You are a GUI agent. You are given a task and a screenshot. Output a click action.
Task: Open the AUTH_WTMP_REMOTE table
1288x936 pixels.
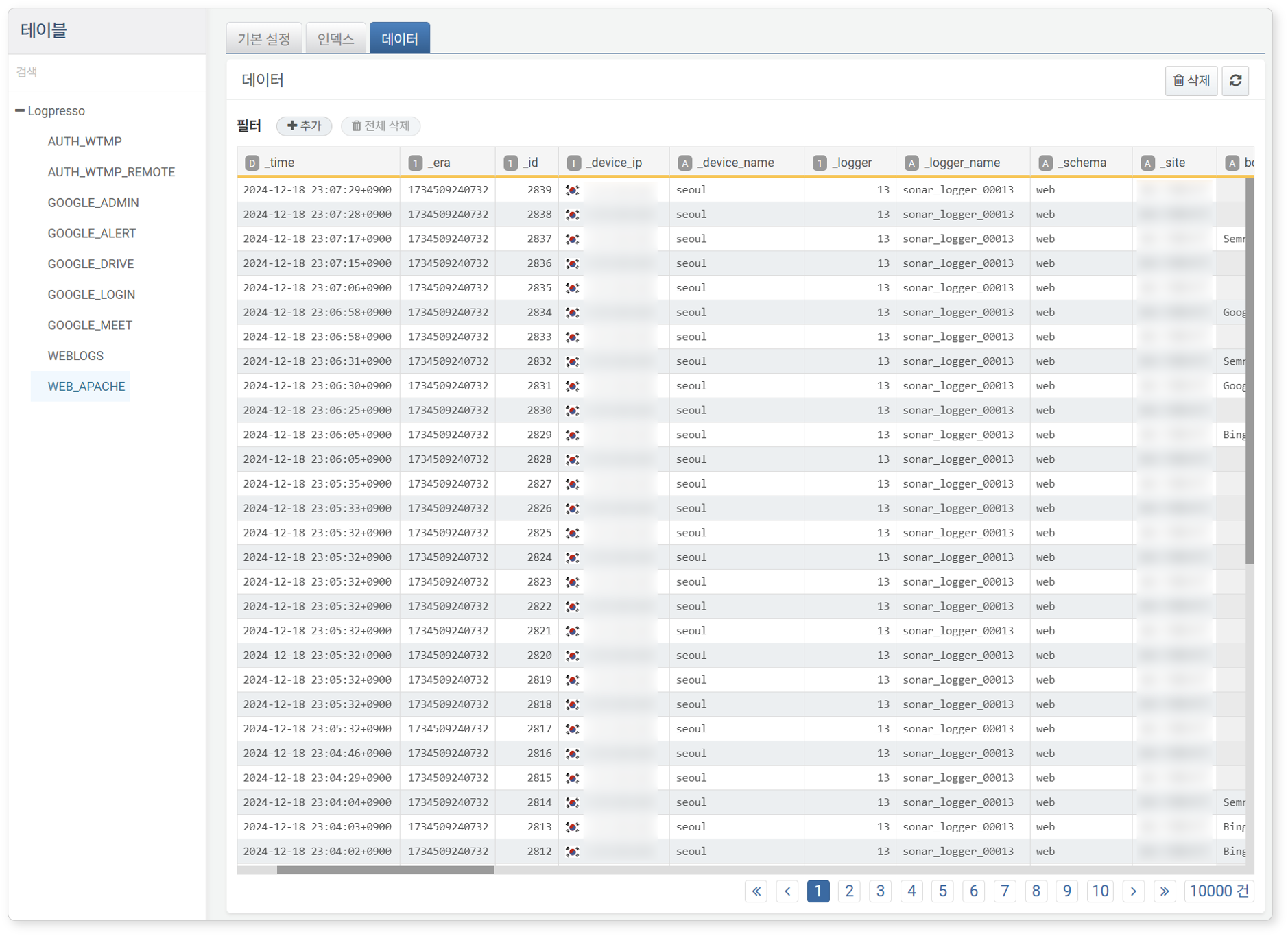pos(111,172)
